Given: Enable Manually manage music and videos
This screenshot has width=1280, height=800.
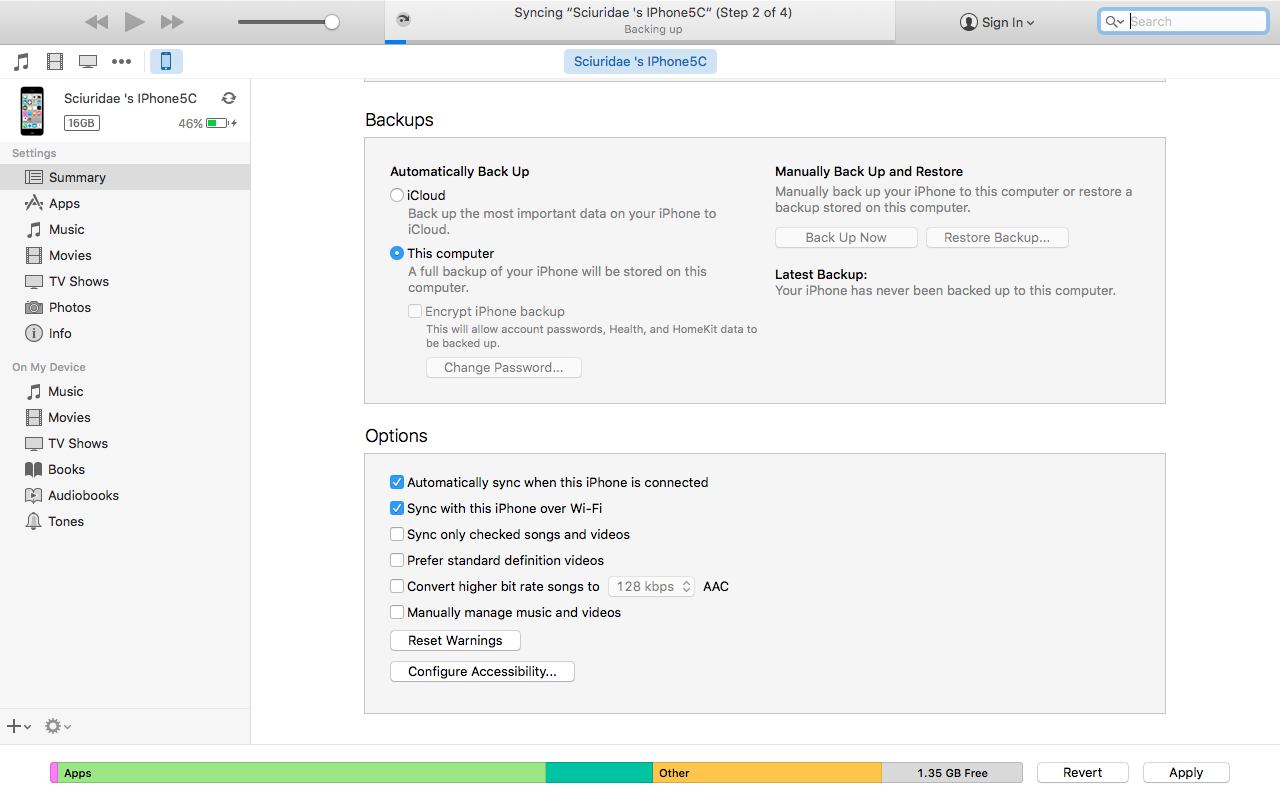Looking at the screenshot, I should [397, 612].
